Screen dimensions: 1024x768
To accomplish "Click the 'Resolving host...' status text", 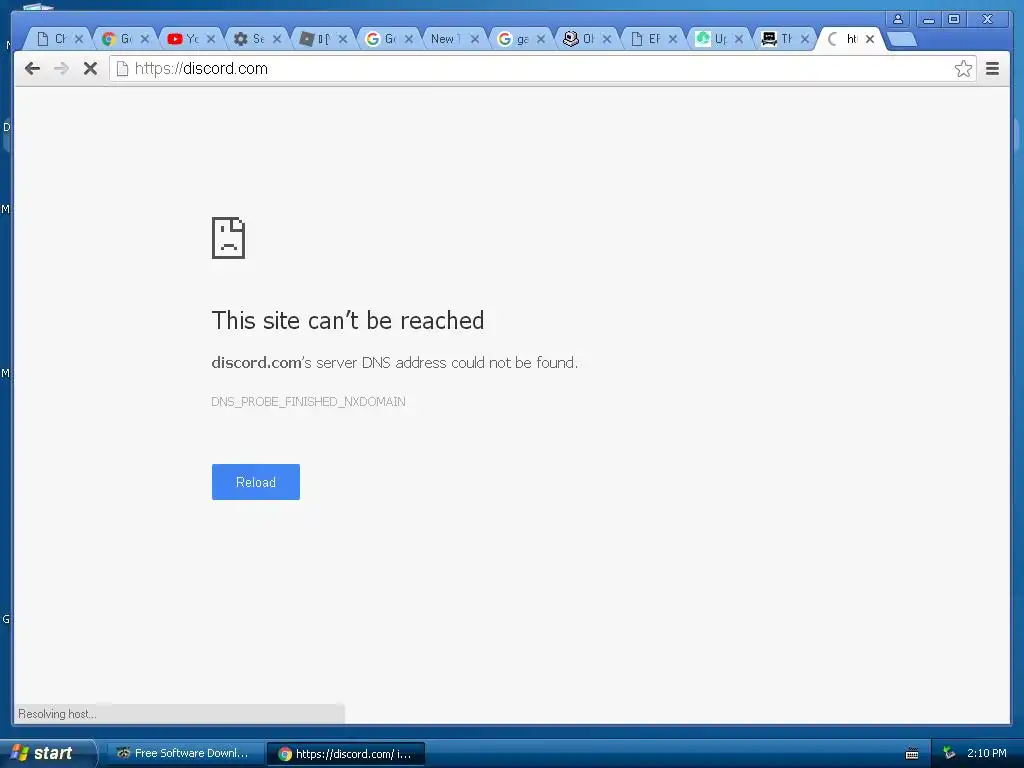I will pyautogui.click(x=57, y=714).
